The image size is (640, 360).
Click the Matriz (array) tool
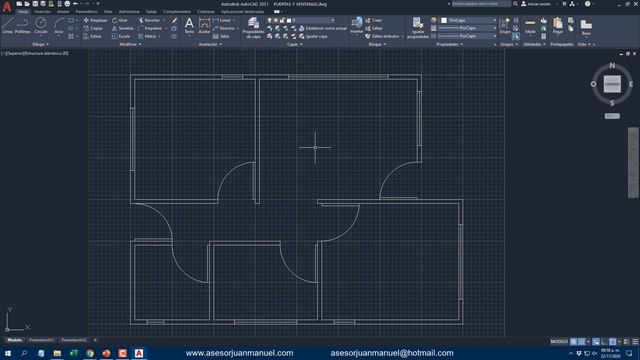[148, 36]
